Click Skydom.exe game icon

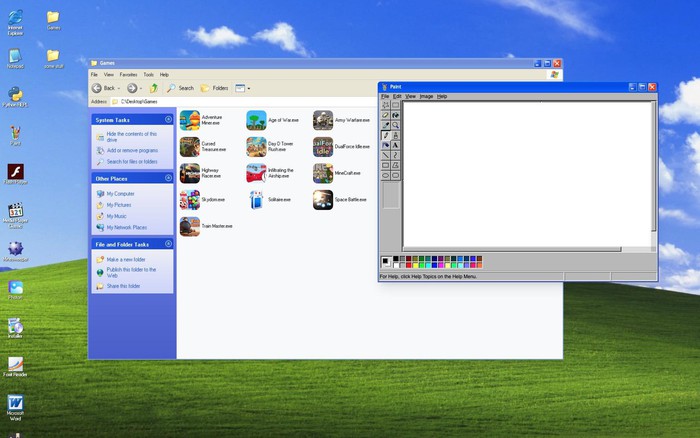(x=190, y=200)
